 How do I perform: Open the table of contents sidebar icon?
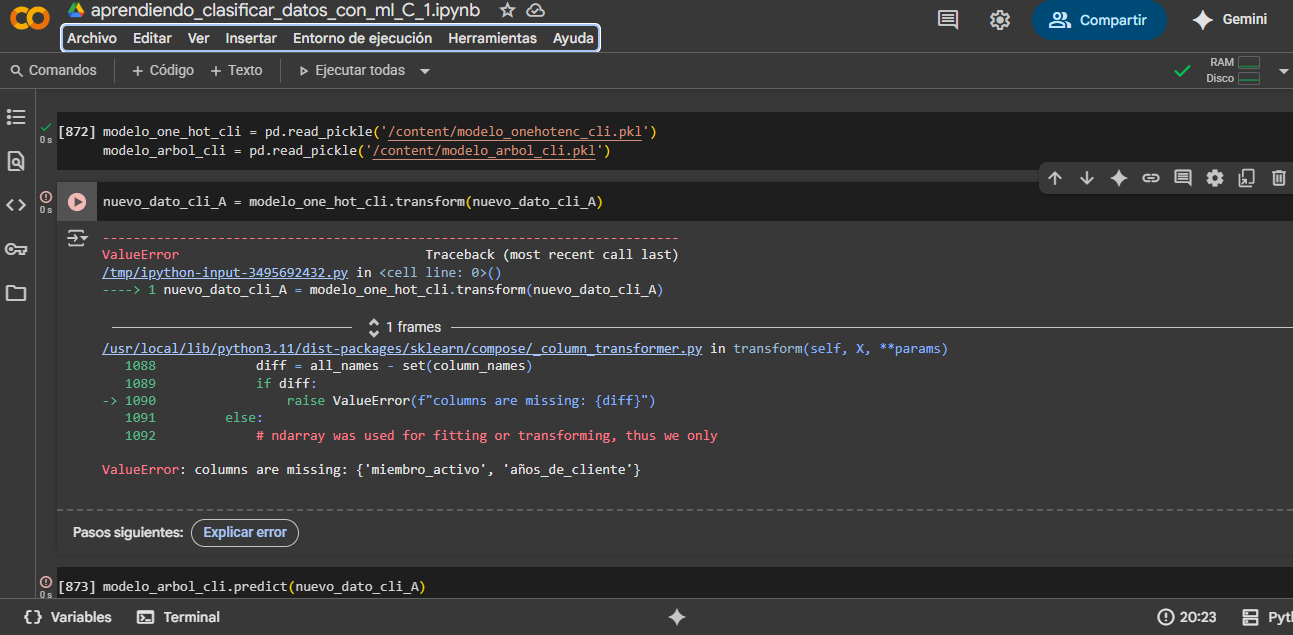tap(16, 117)
